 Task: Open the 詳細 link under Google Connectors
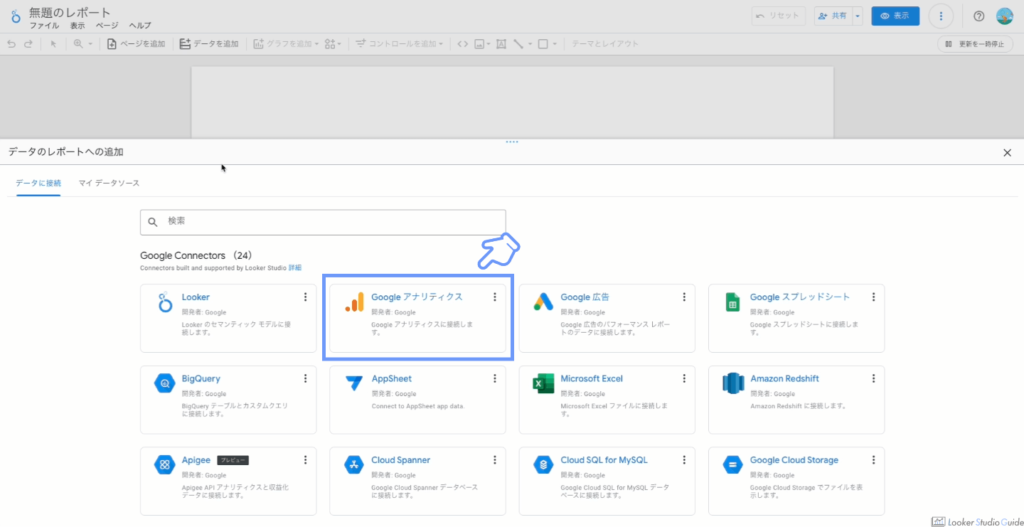point(295,268)
